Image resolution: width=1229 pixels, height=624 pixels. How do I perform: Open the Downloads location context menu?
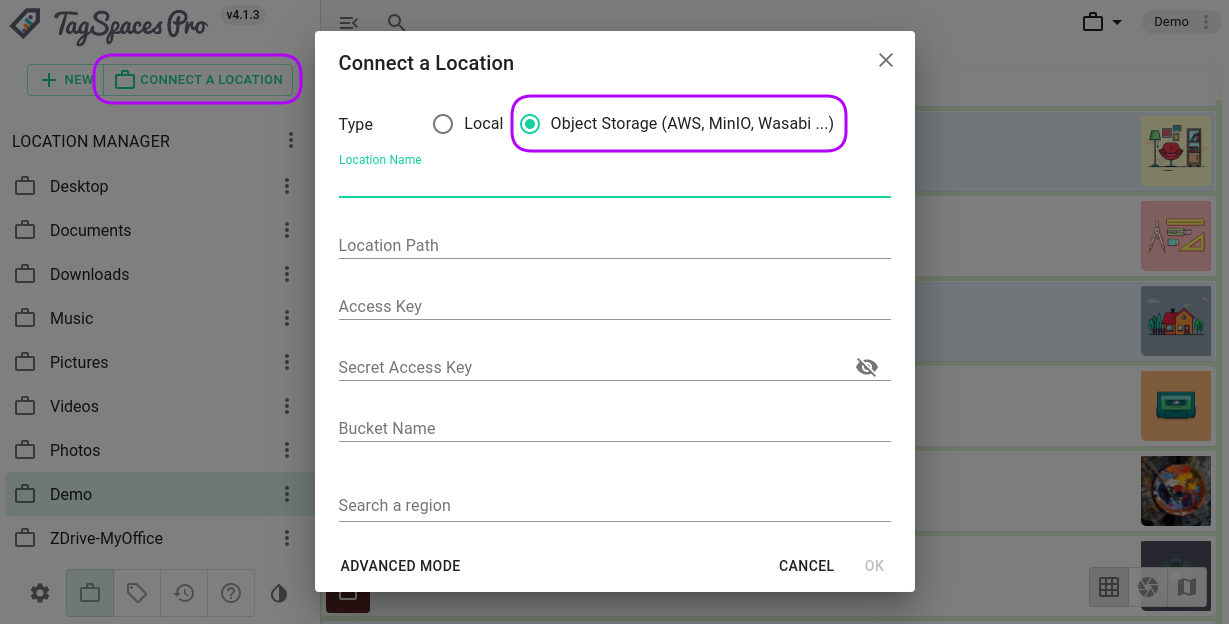tap(287, 274)
